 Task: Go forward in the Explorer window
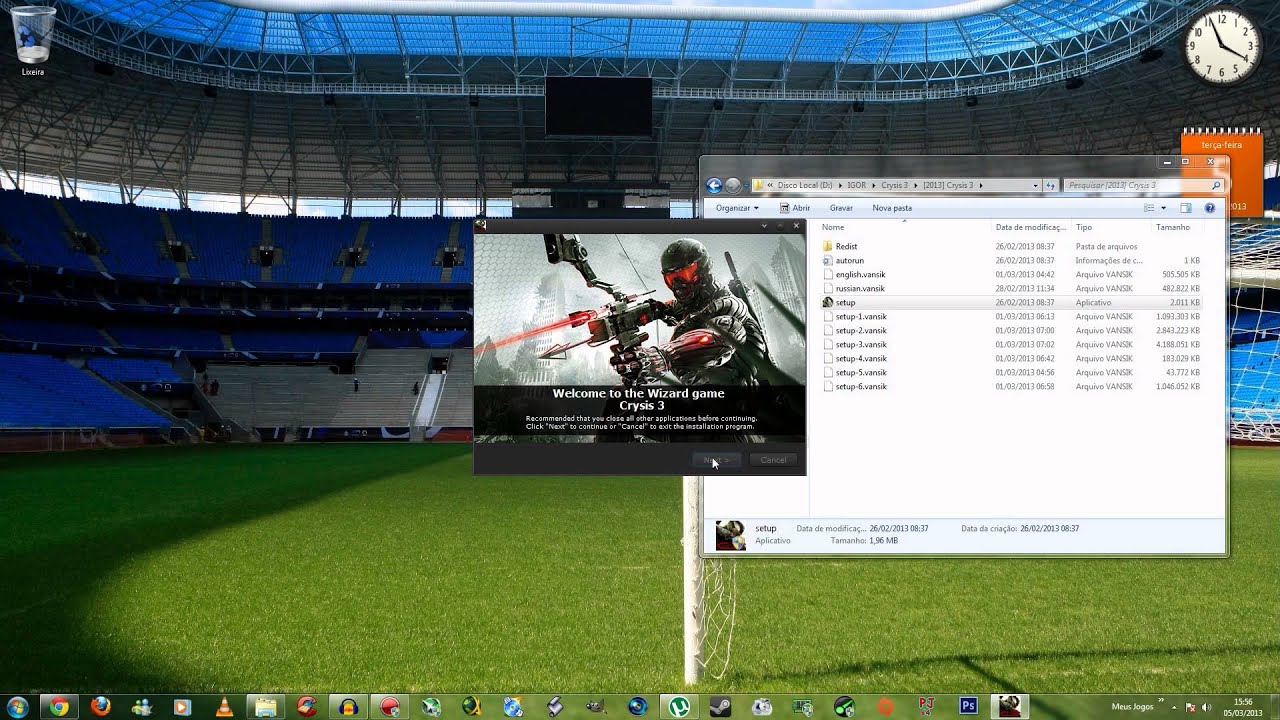tap(734, 185)
